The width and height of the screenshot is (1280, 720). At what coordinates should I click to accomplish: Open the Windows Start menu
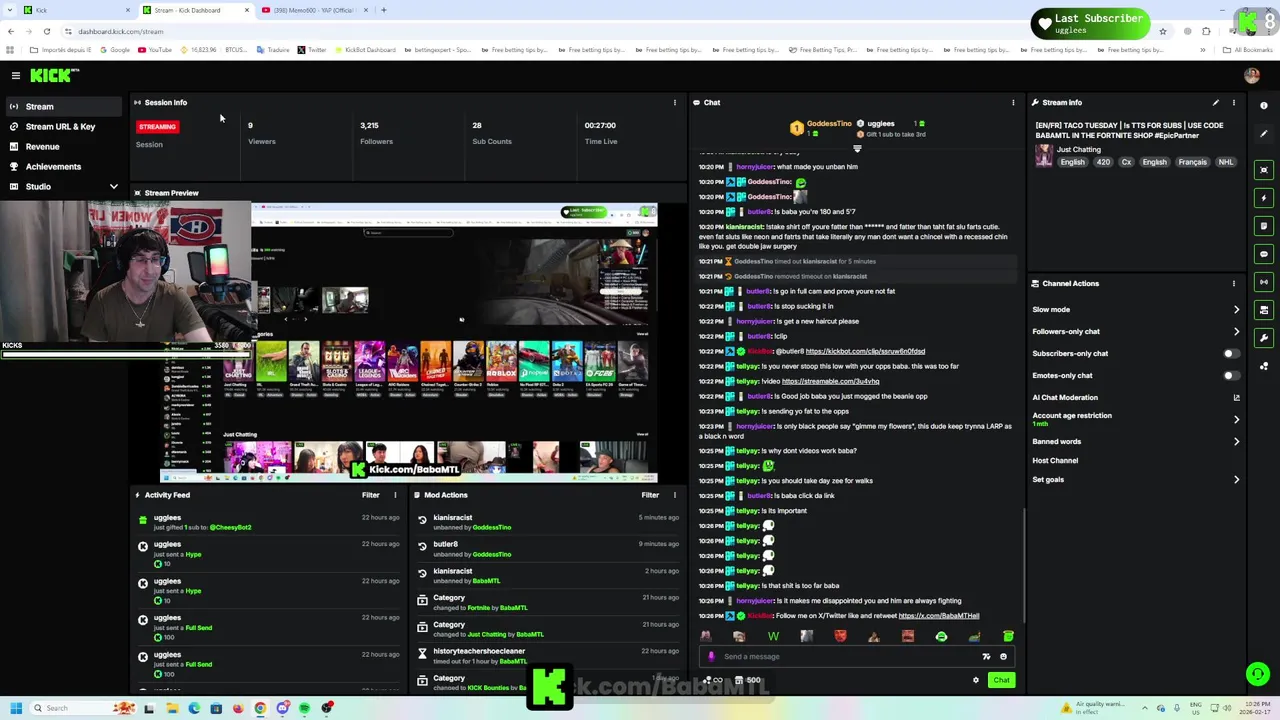pos(15,708)
